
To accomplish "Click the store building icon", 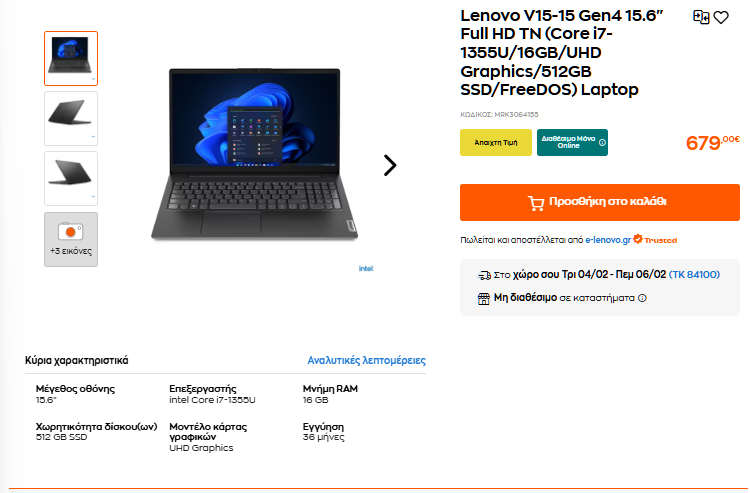I will click(484, 299).
